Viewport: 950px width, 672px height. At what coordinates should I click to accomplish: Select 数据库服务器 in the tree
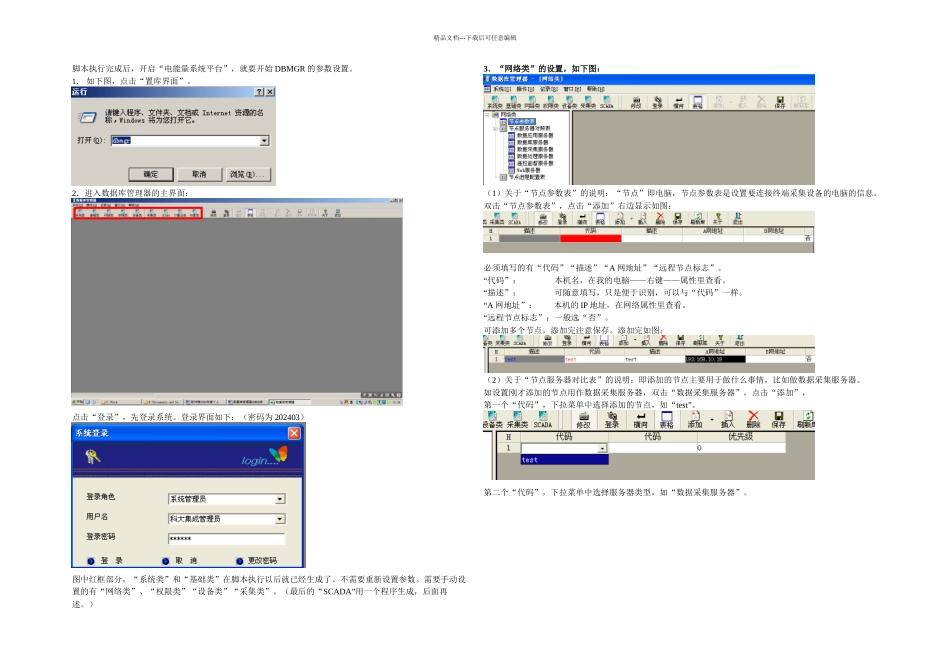coord(532,142)
